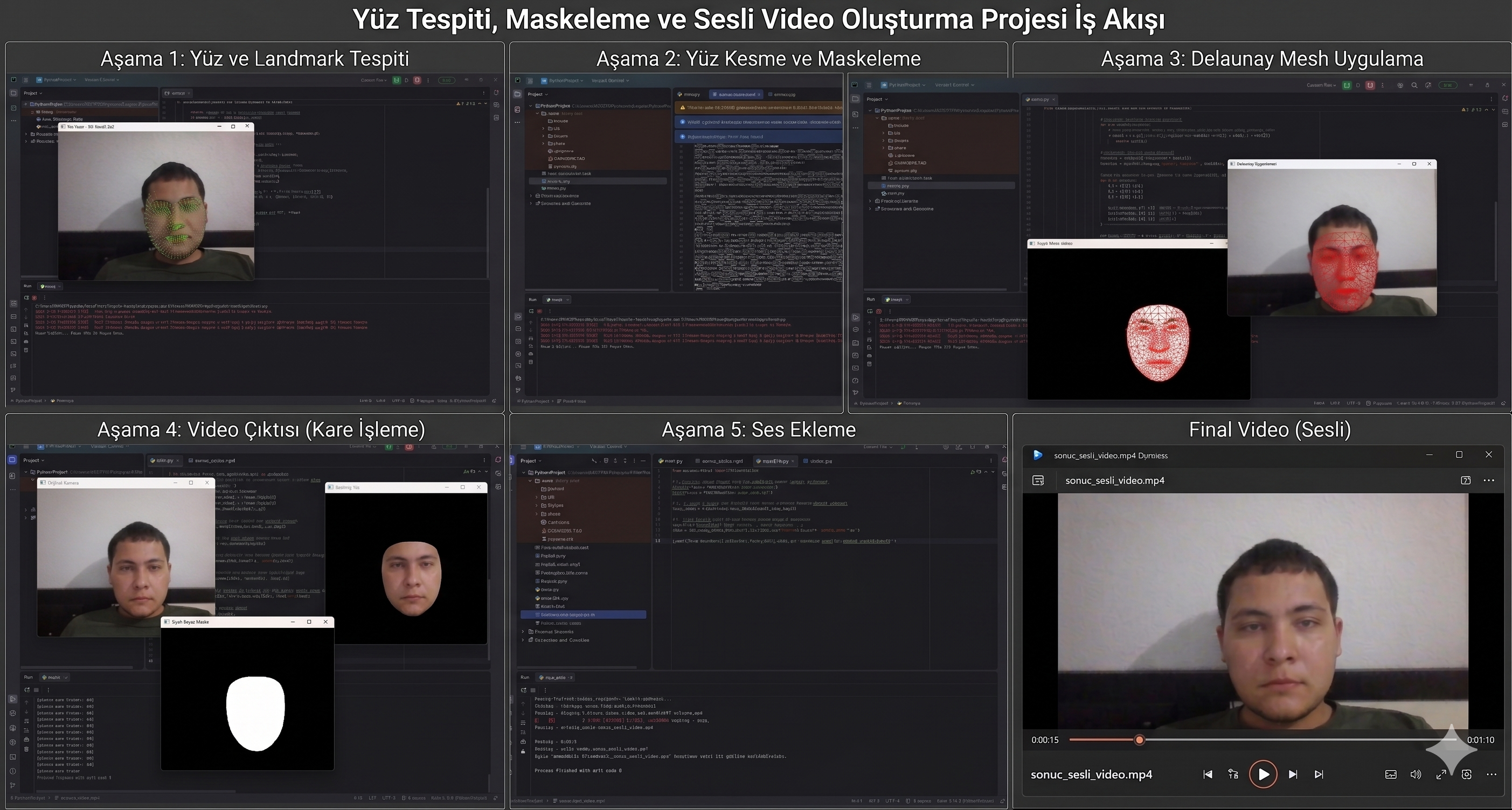Viewport: 1512px width, 810px height.
Task: Open IDE settings gear in Aşama 3 toolbar
Action: (1428, 85)
